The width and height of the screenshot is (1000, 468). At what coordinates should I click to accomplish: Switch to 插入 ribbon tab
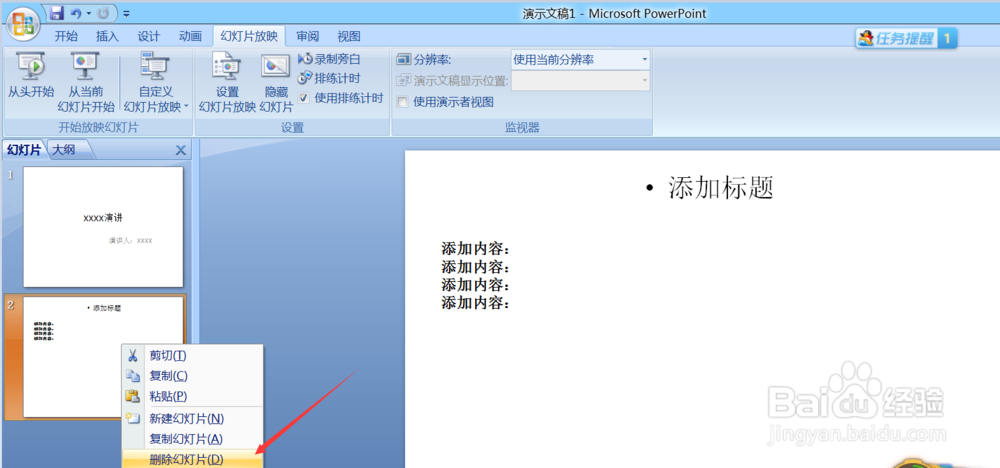point(107,36)
